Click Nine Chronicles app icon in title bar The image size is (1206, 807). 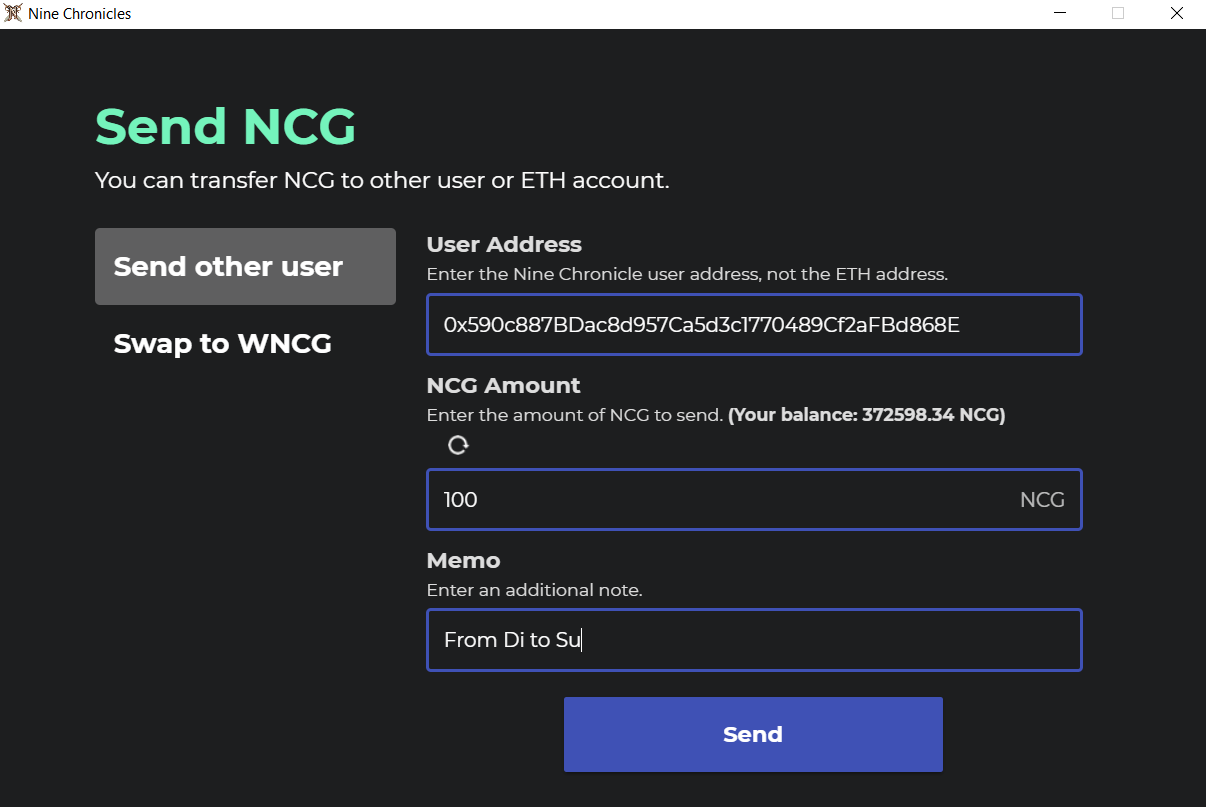[x=13, y=14]
